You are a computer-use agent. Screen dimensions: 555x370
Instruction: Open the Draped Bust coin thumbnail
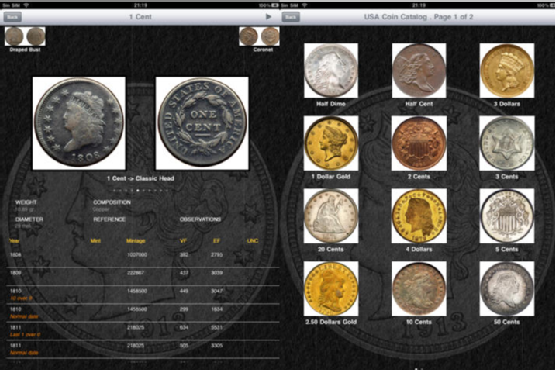click(x=25, y=36)
